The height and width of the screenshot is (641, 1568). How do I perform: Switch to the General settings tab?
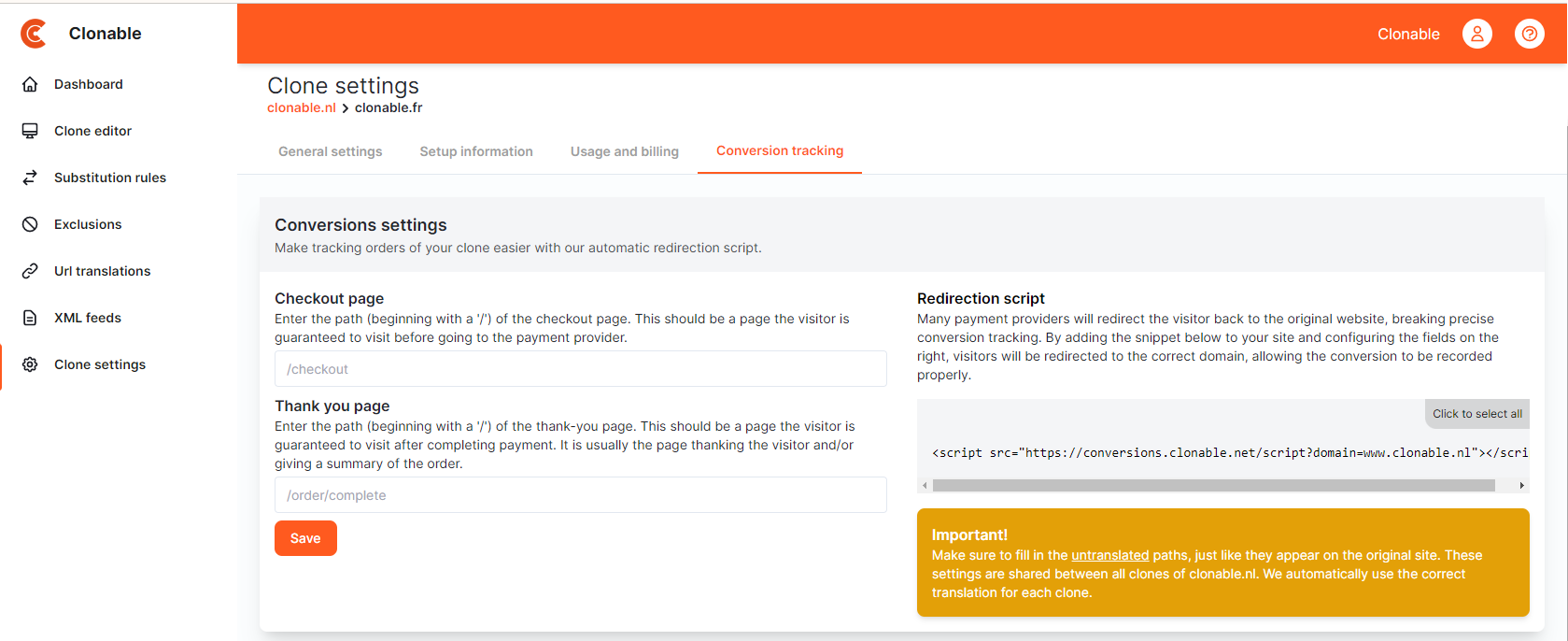(330, 151)
